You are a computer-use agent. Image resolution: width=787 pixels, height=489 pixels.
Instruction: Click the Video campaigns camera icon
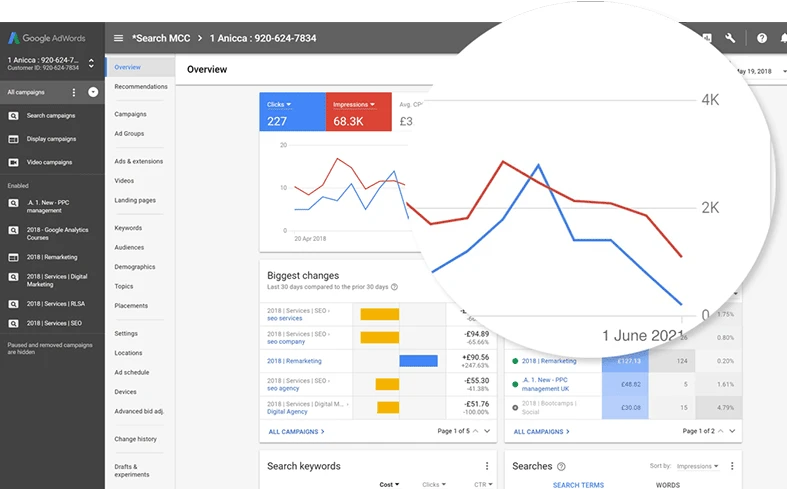[x=14, y=162]
